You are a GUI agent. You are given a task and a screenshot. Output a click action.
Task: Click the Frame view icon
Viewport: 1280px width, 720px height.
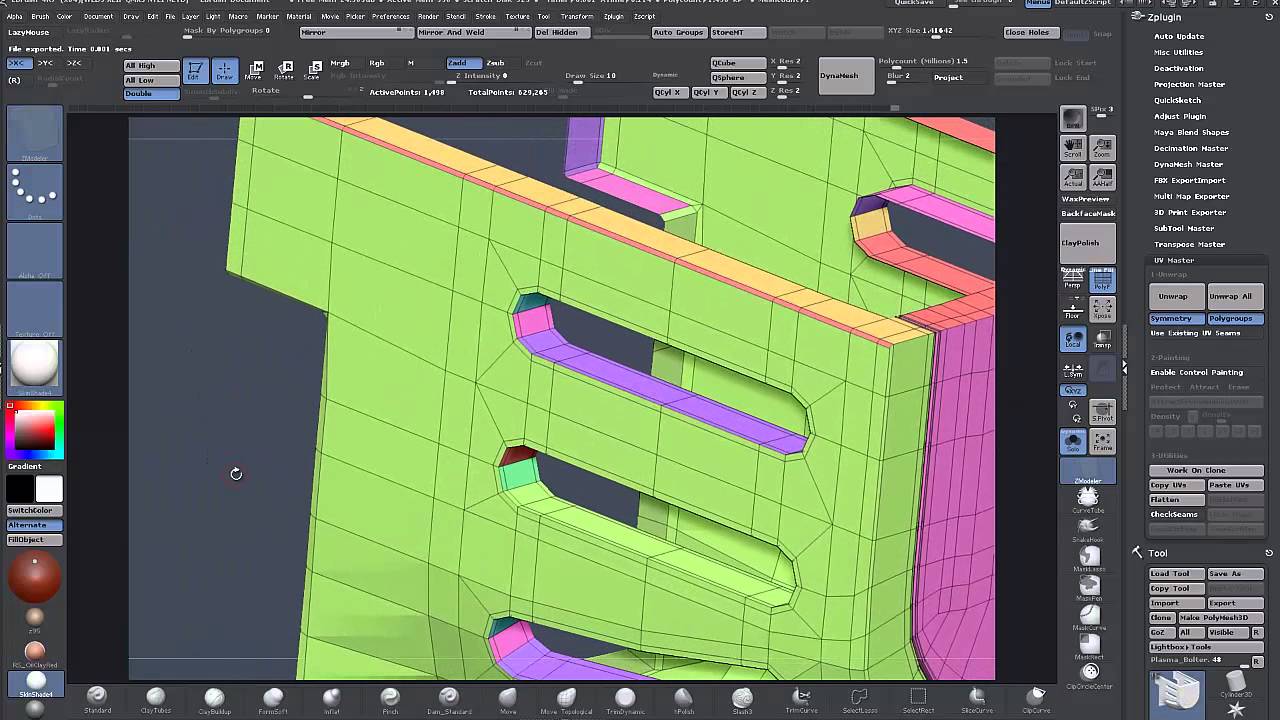(1102, 441)
